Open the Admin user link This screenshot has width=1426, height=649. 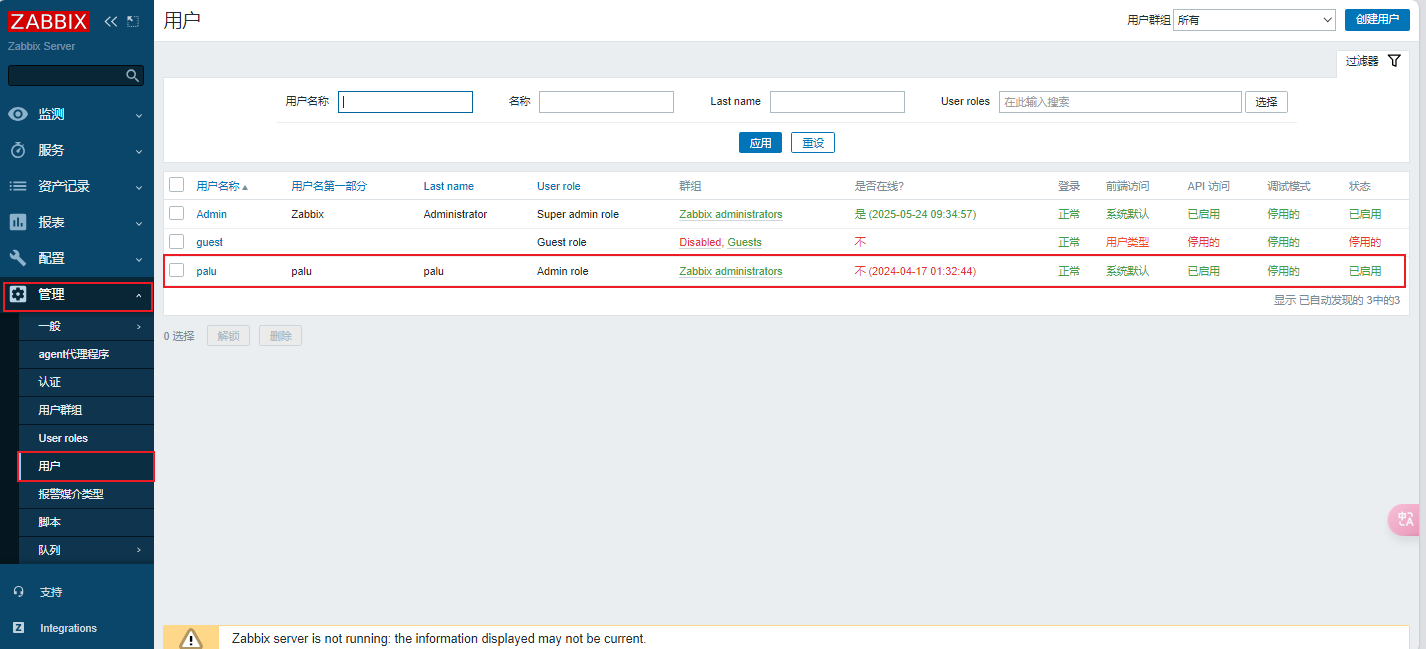click(211, 214)
